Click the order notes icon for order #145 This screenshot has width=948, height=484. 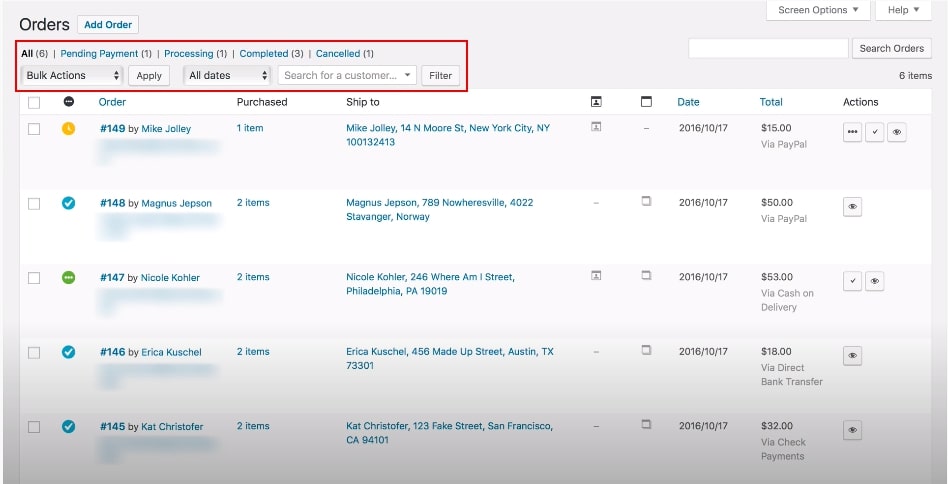[646, 424]
